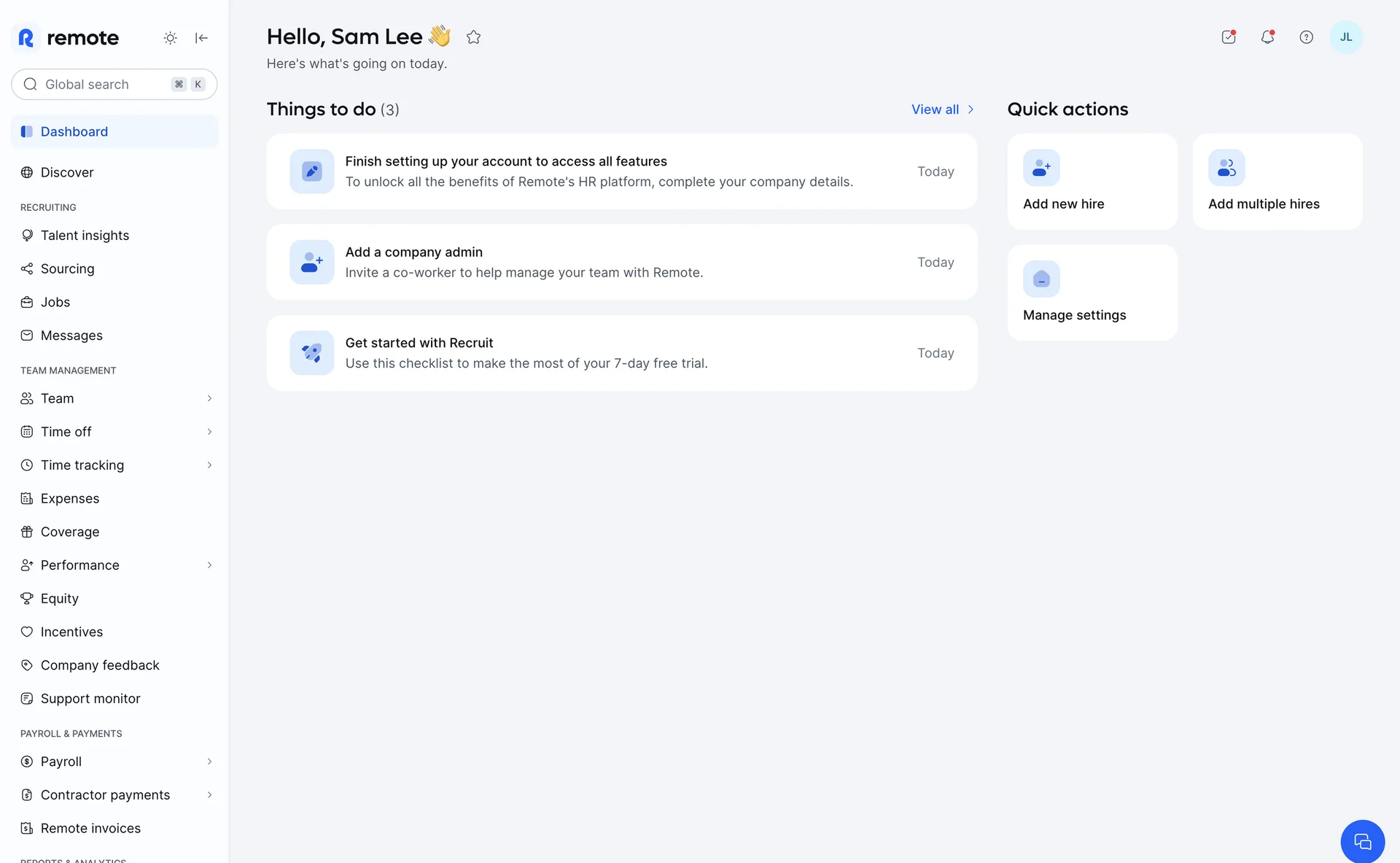Open the Sourcing share icon
The image size is (1400, 863).
point(27,268)
